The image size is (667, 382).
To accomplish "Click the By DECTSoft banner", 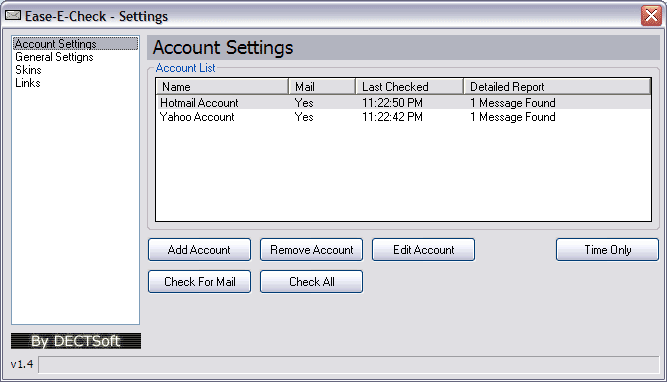I will tap(76, 341).
